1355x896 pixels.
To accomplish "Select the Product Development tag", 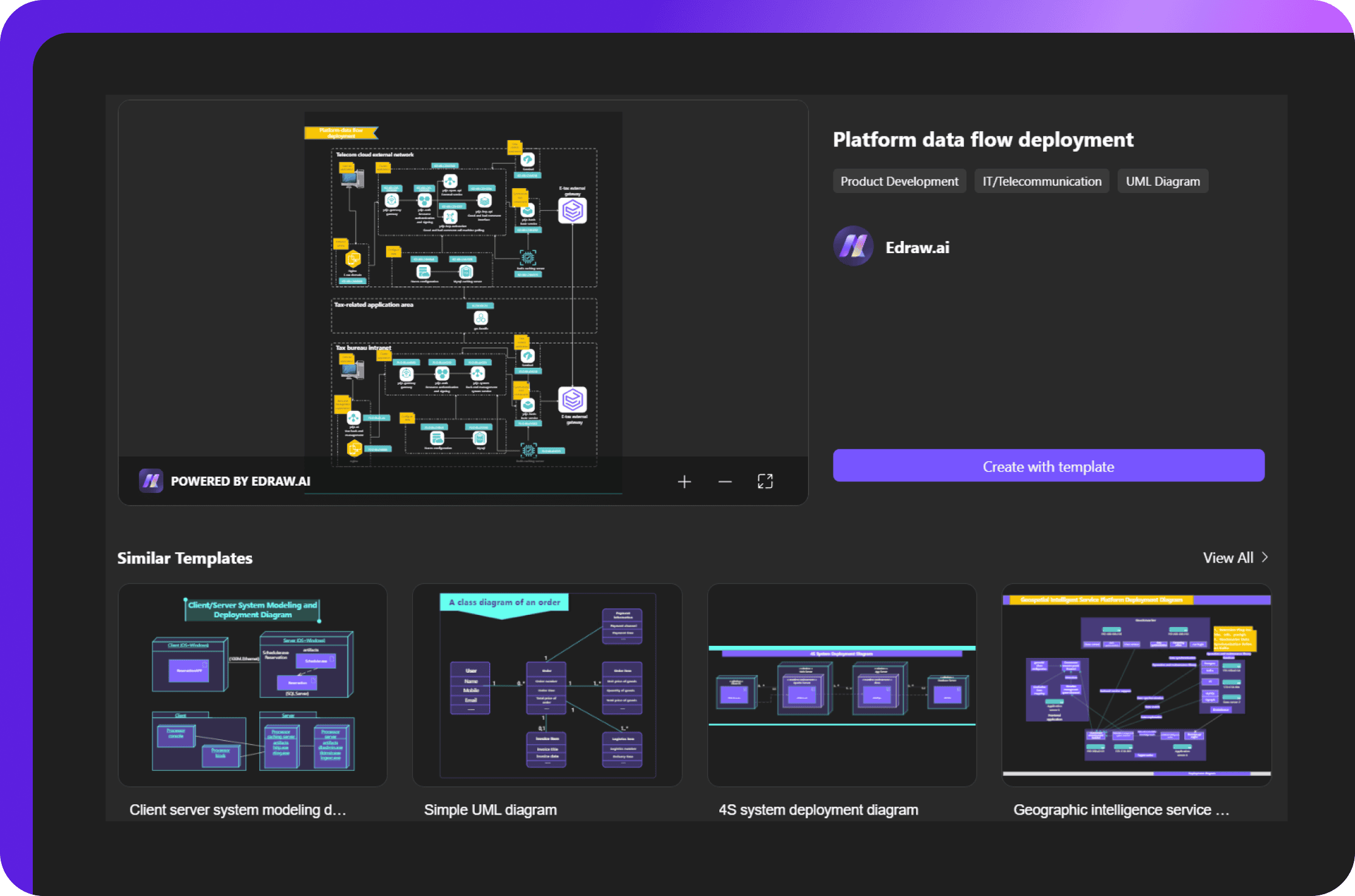I will tap(899, 182).
